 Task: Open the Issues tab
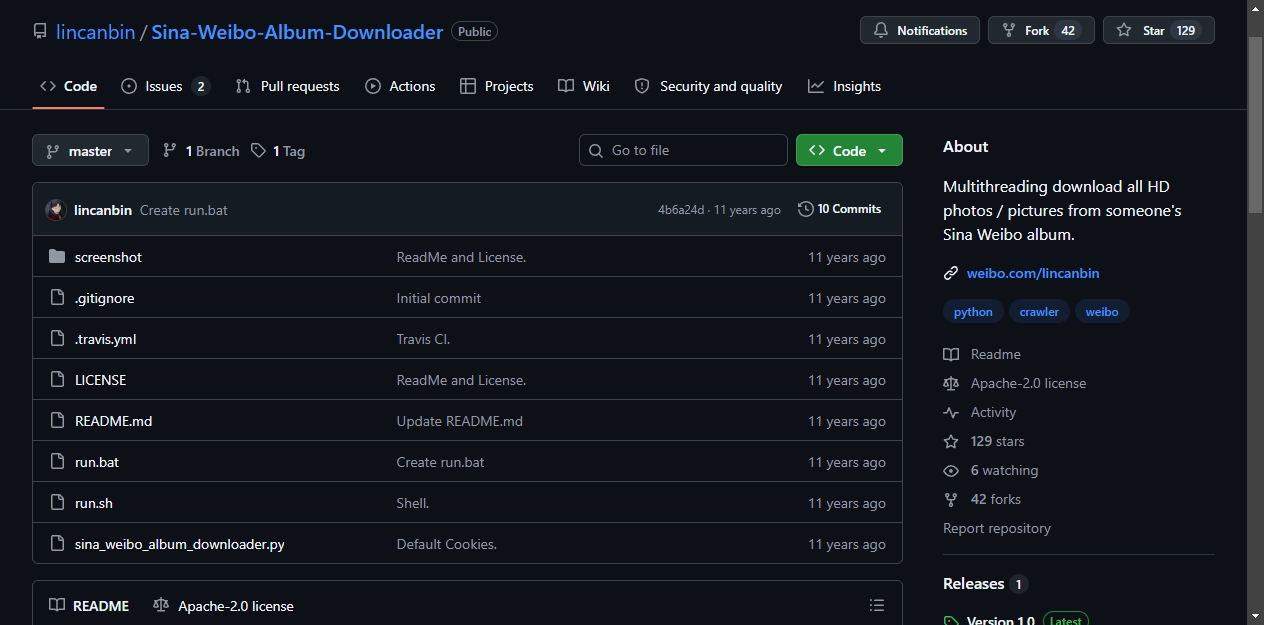pyautogui.click(x=165, y=86)
